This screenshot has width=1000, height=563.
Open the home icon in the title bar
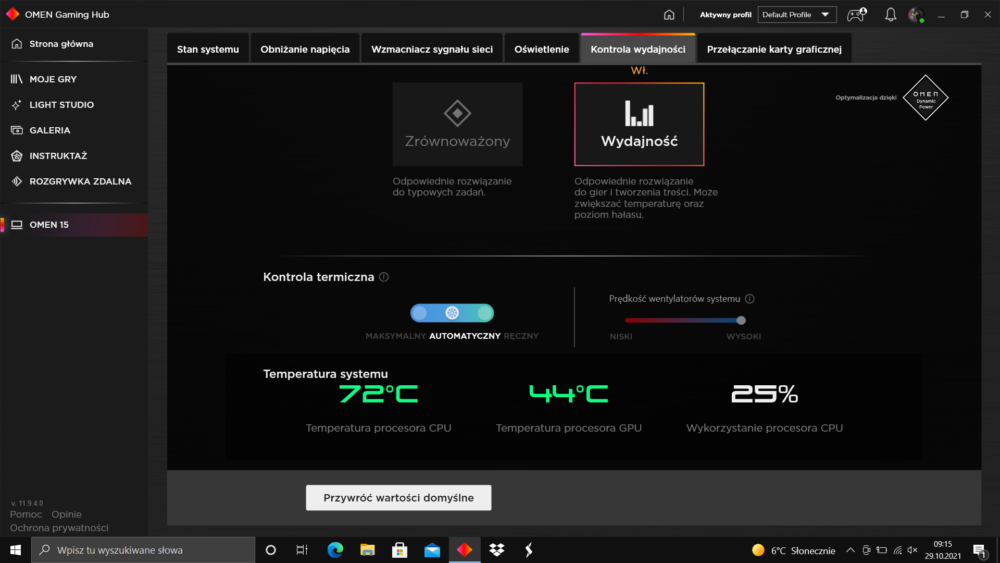point(668,15)
